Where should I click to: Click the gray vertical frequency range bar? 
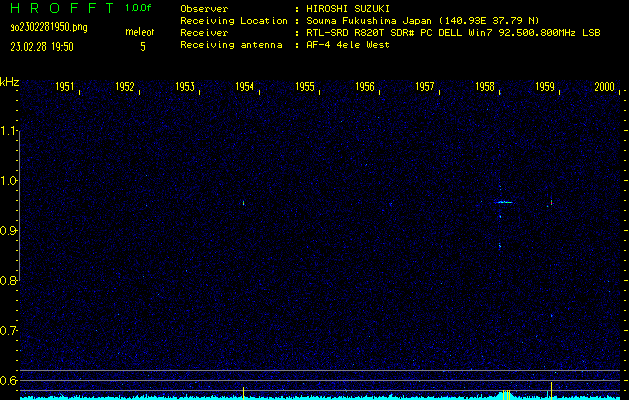point(20,201)
